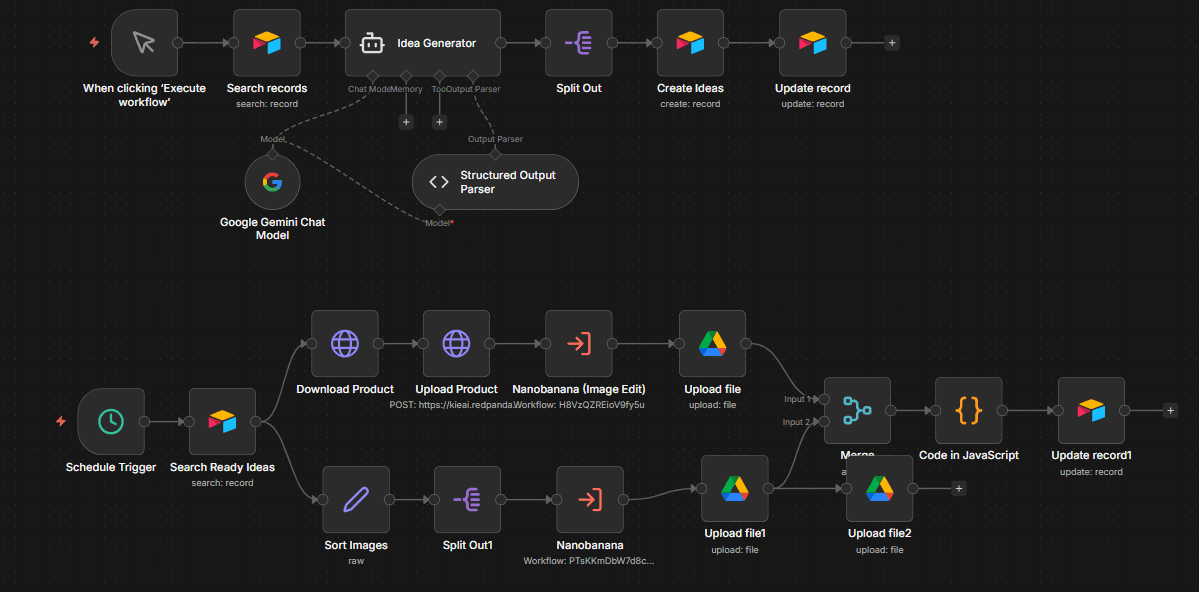Screen dimensions: 1199x592
Task: Add a node after Update record1
Action: point(1170,410)
